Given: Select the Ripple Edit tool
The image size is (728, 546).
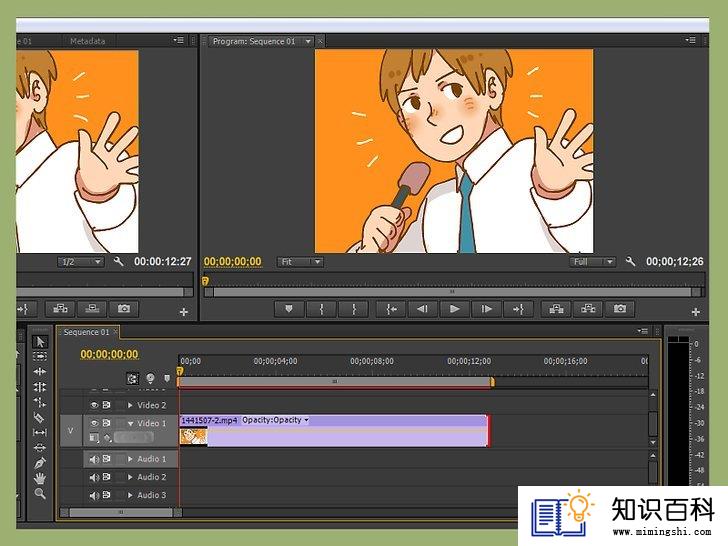Looking at the screenshot, I should pyautogui.click(x=40, y=371).
